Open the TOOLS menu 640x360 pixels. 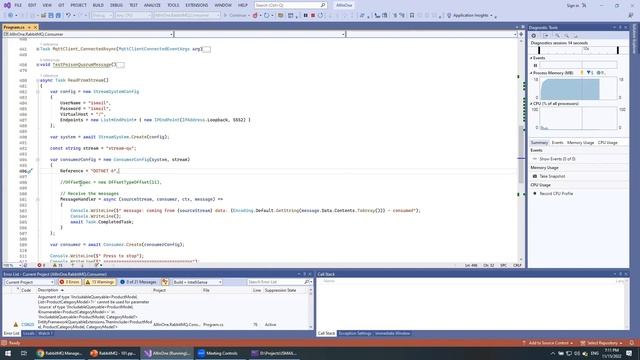coord(173,5)
